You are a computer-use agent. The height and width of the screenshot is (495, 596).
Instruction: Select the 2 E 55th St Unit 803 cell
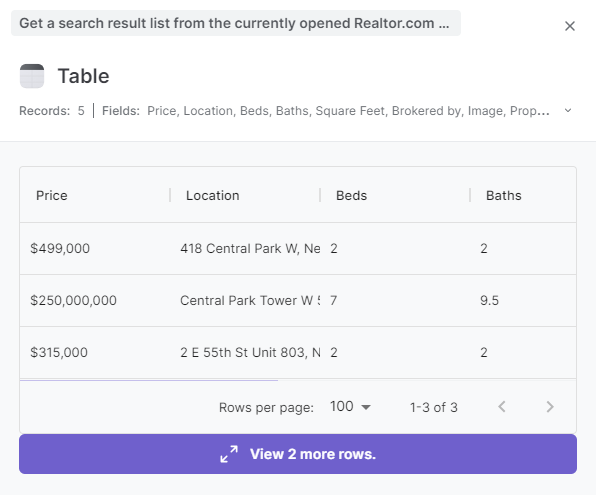click(x=245, y=352)
